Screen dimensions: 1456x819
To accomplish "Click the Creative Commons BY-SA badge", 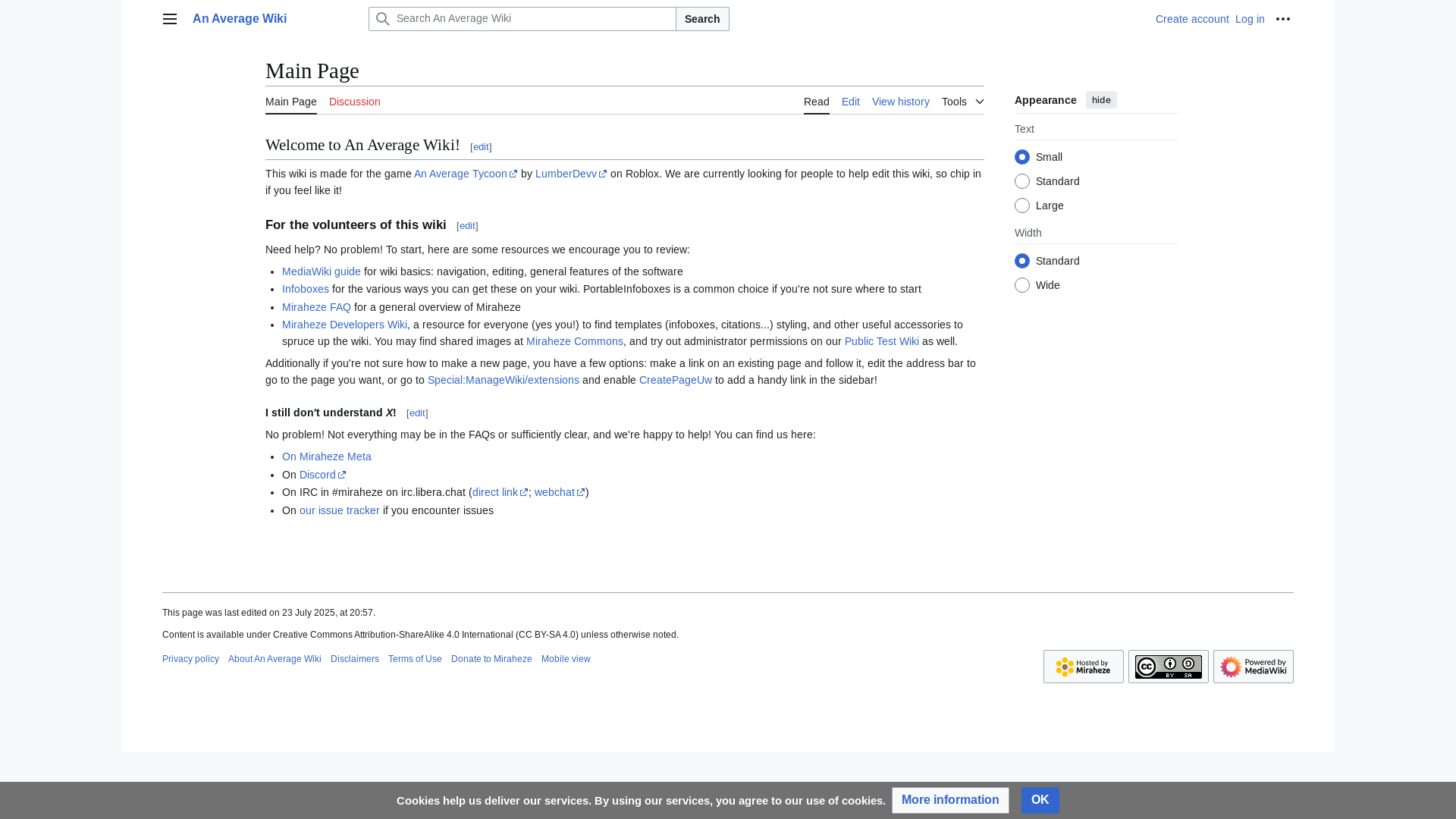I will pos(1169,667).
